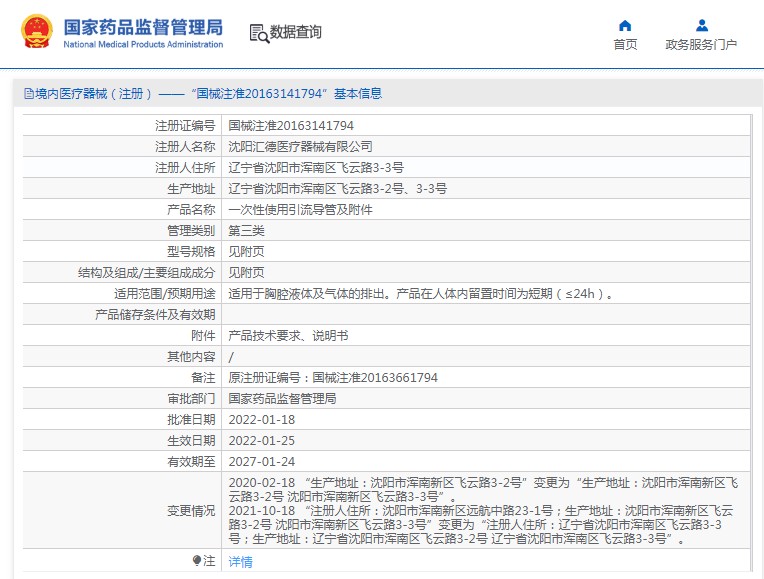Click the 注册人名称 row label
The height and width of the screenshot is (579, 764).
point(185,147)
